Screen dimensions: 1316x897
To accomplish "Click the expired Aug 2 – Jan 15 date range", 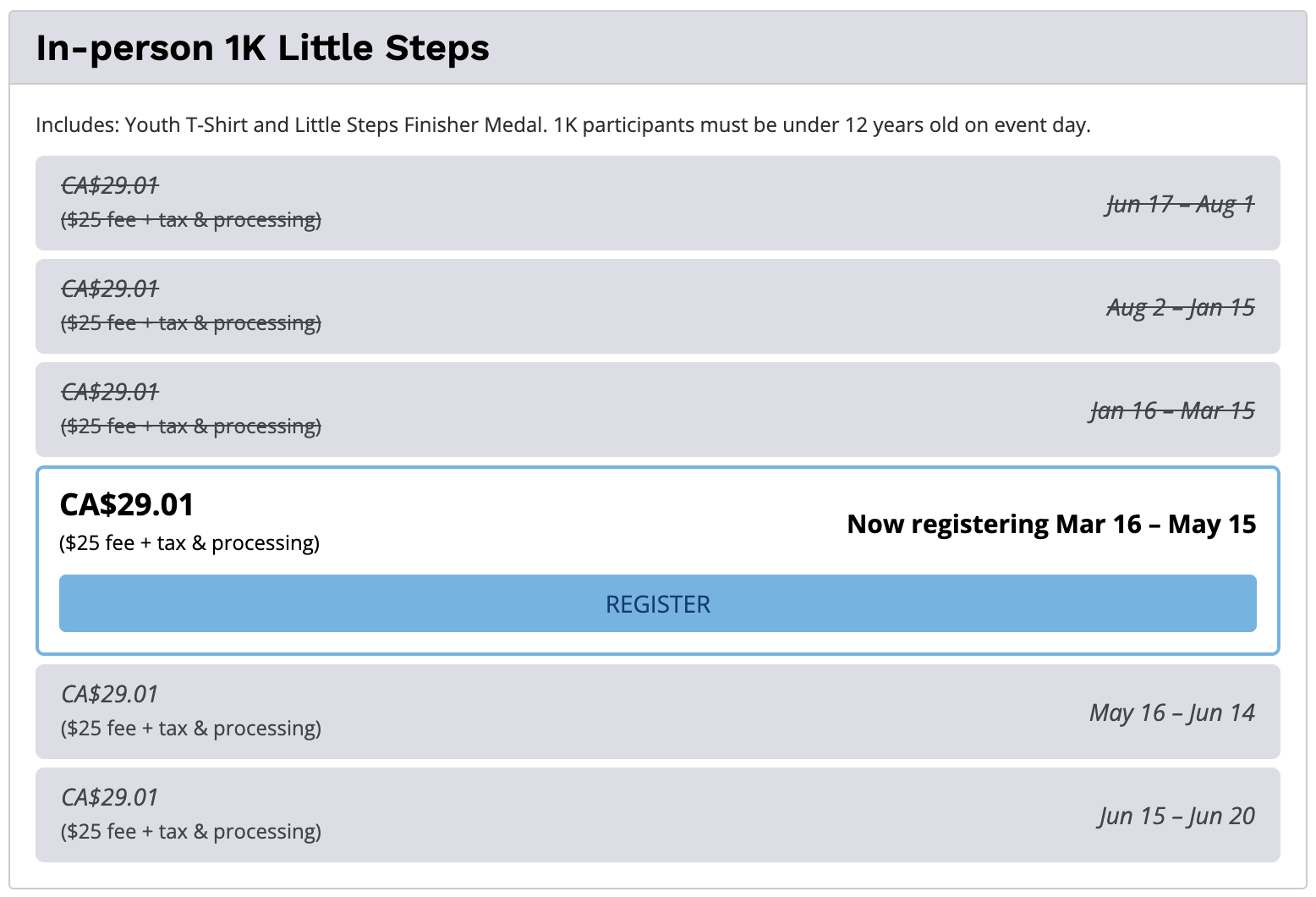I will 1180,307.
